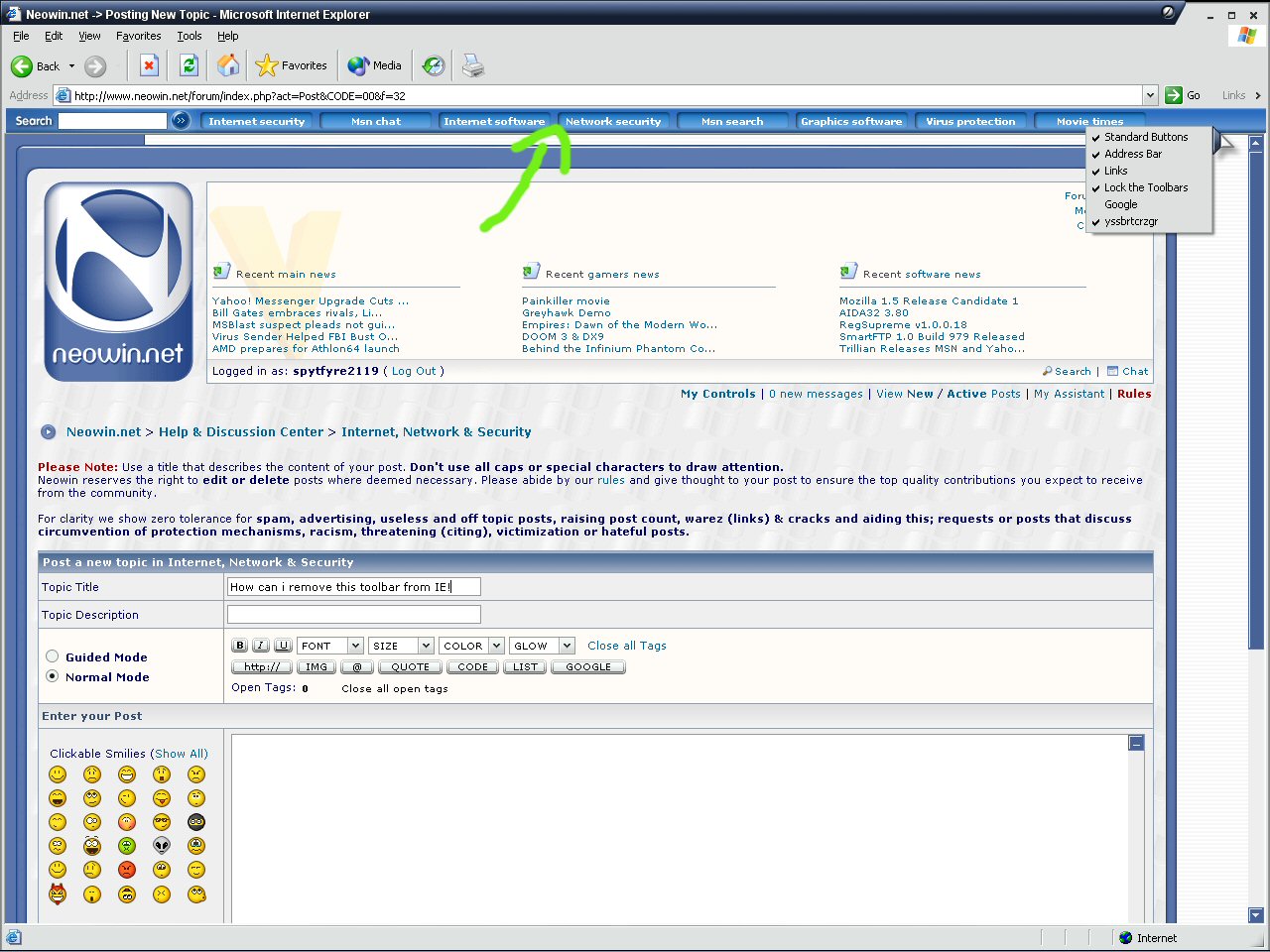1270x952 pixels.
Task: Click the Print icon in toolbar
Action: (473, 66)
